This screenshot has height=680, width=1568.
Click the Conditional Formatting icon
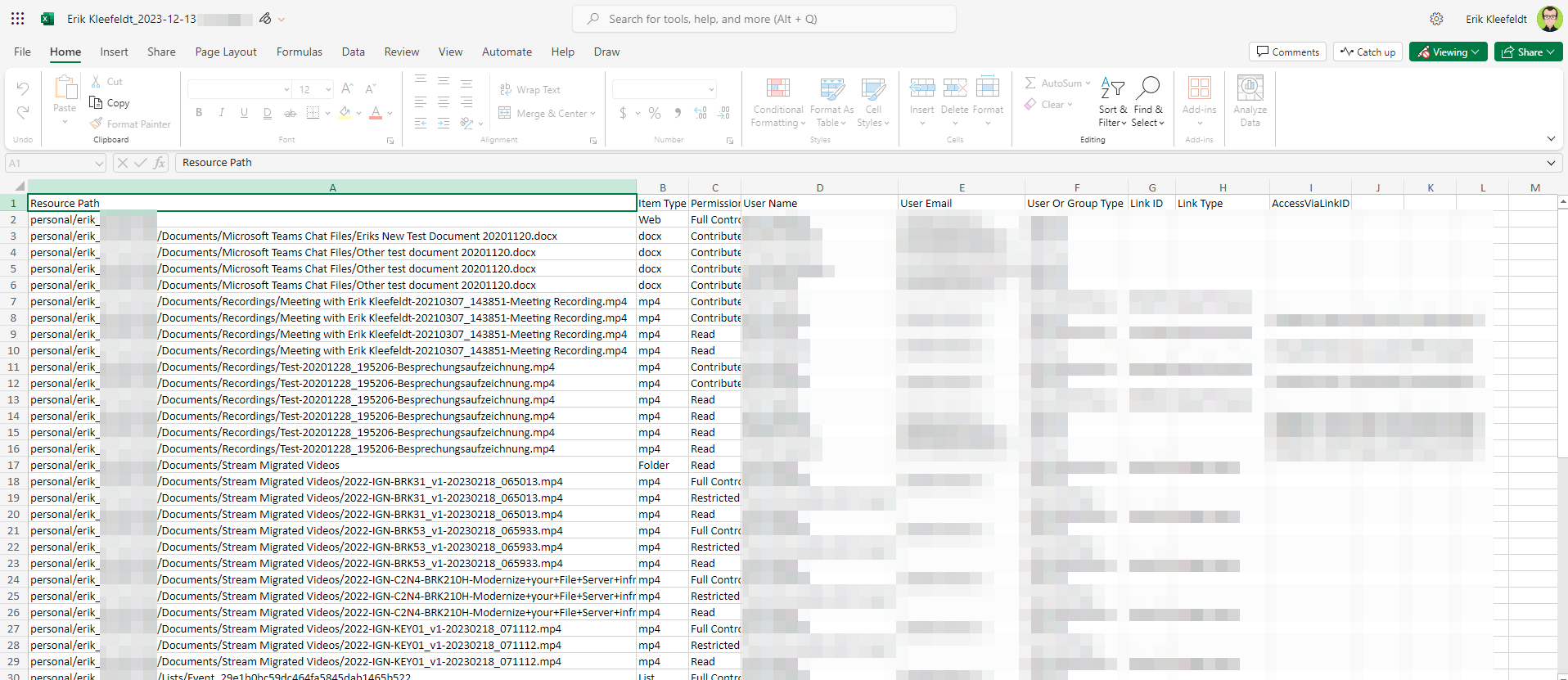pos(777,88)
